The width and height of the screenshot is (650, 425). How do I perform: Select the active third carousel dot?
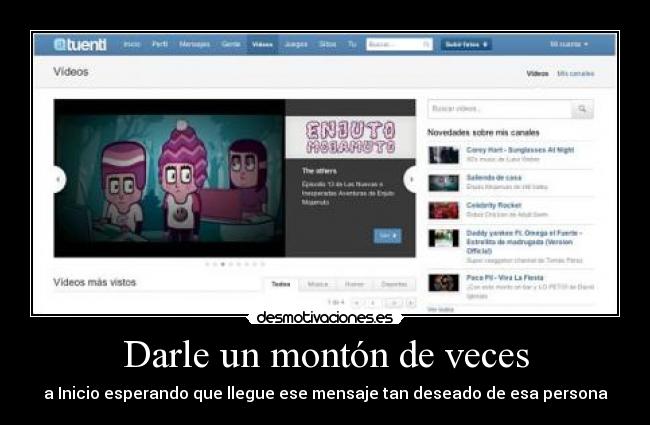point(223,264)
